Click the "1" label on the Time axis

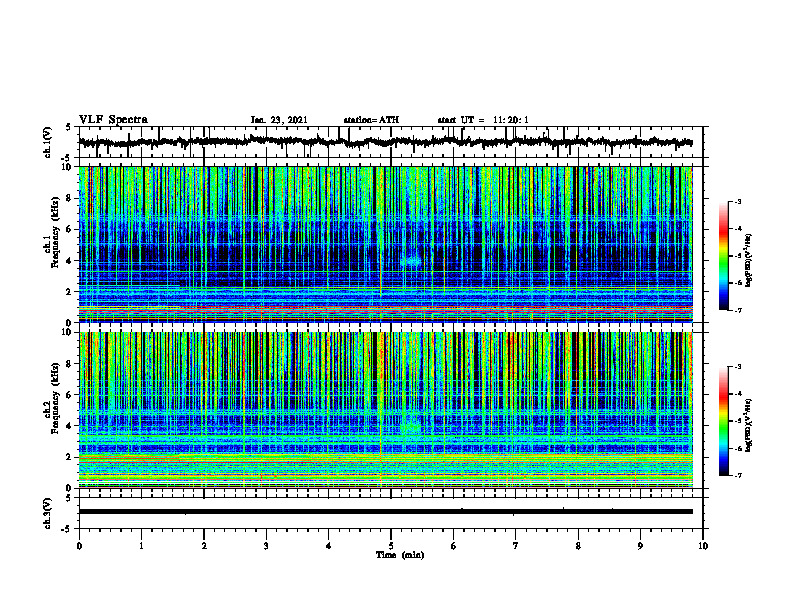click(141, 546)
